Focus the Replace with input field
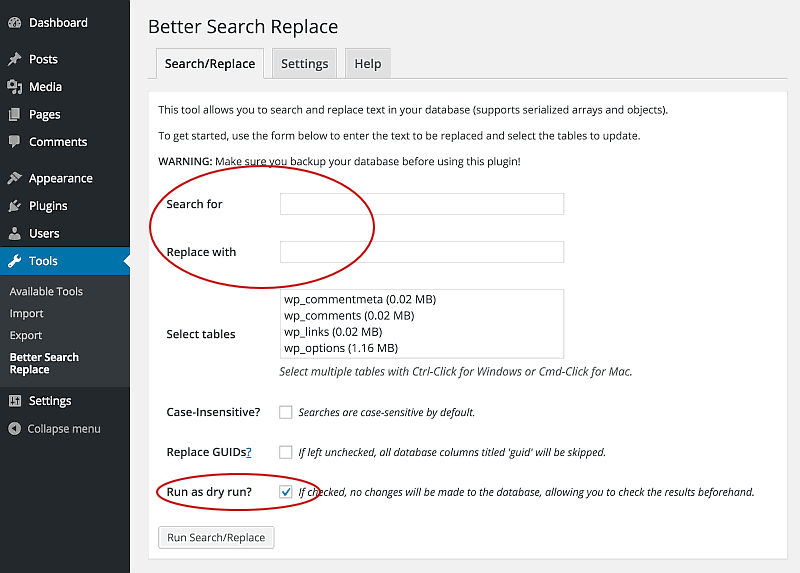Viewport: 800px width, 573px height. coord(421,252)
